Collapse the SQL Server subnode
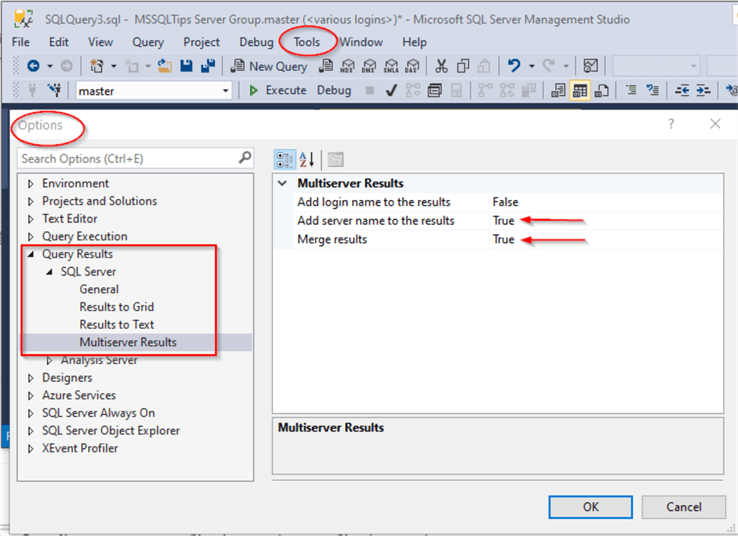Viewport: 738px width, 536px height. coord(49,272)
